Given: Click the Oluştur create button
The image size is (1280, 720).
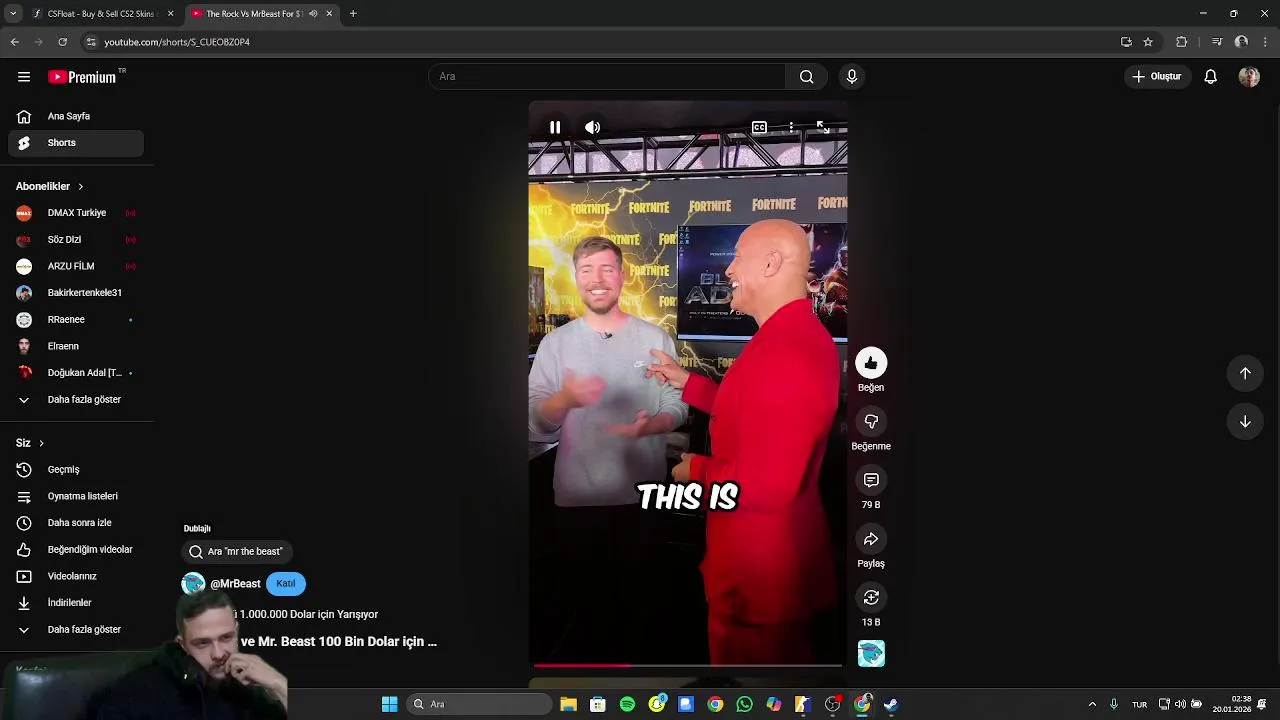Looking at the screenshot, I should point(1157,77).
